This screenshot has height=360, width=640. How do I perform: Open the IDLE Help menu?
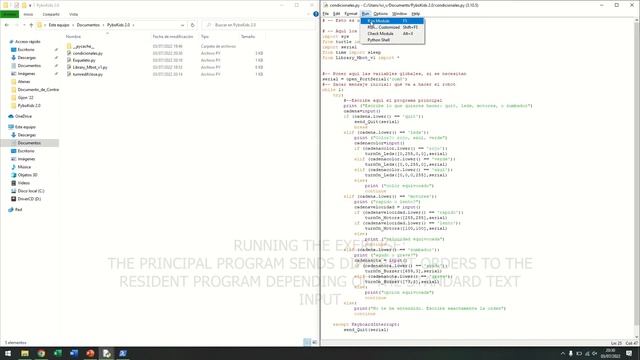[416, 14]
